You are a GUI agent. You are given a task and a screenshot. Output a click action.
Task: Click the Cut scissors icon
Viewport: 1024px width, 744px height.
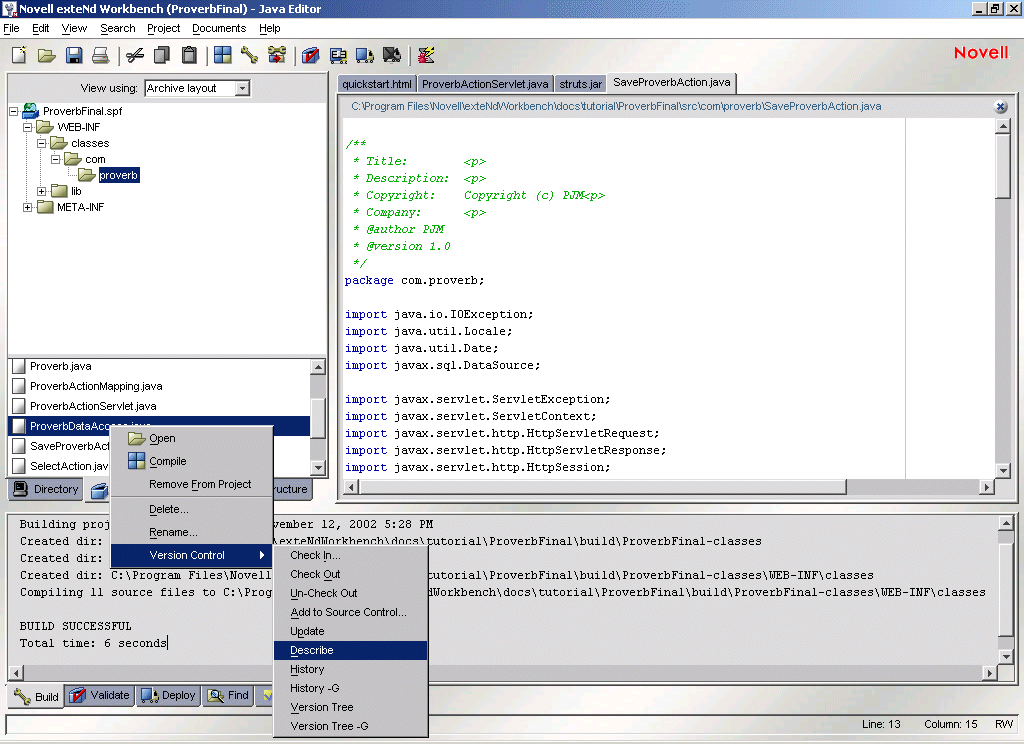[x=135, y=56]
